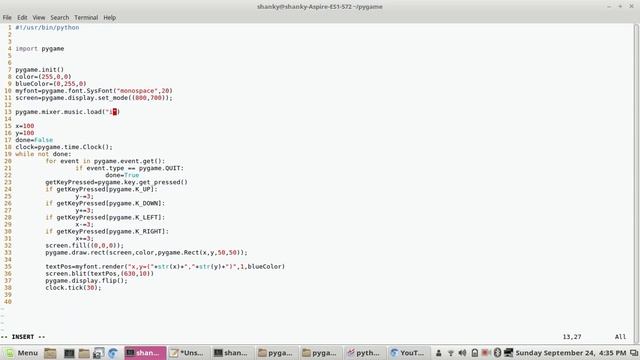Click the 'import pygame' line
The width and height of the screenshot is (640, 360).
[40, 49]
